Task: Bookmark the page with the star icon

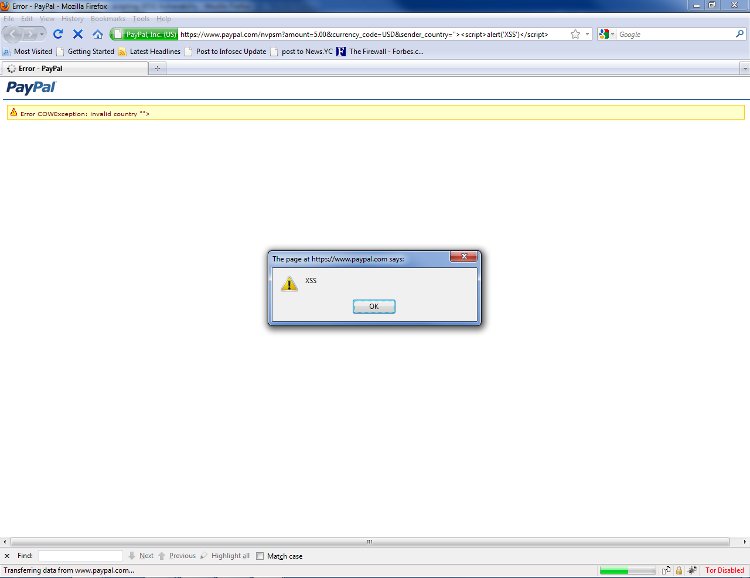Action: (575, 34)
